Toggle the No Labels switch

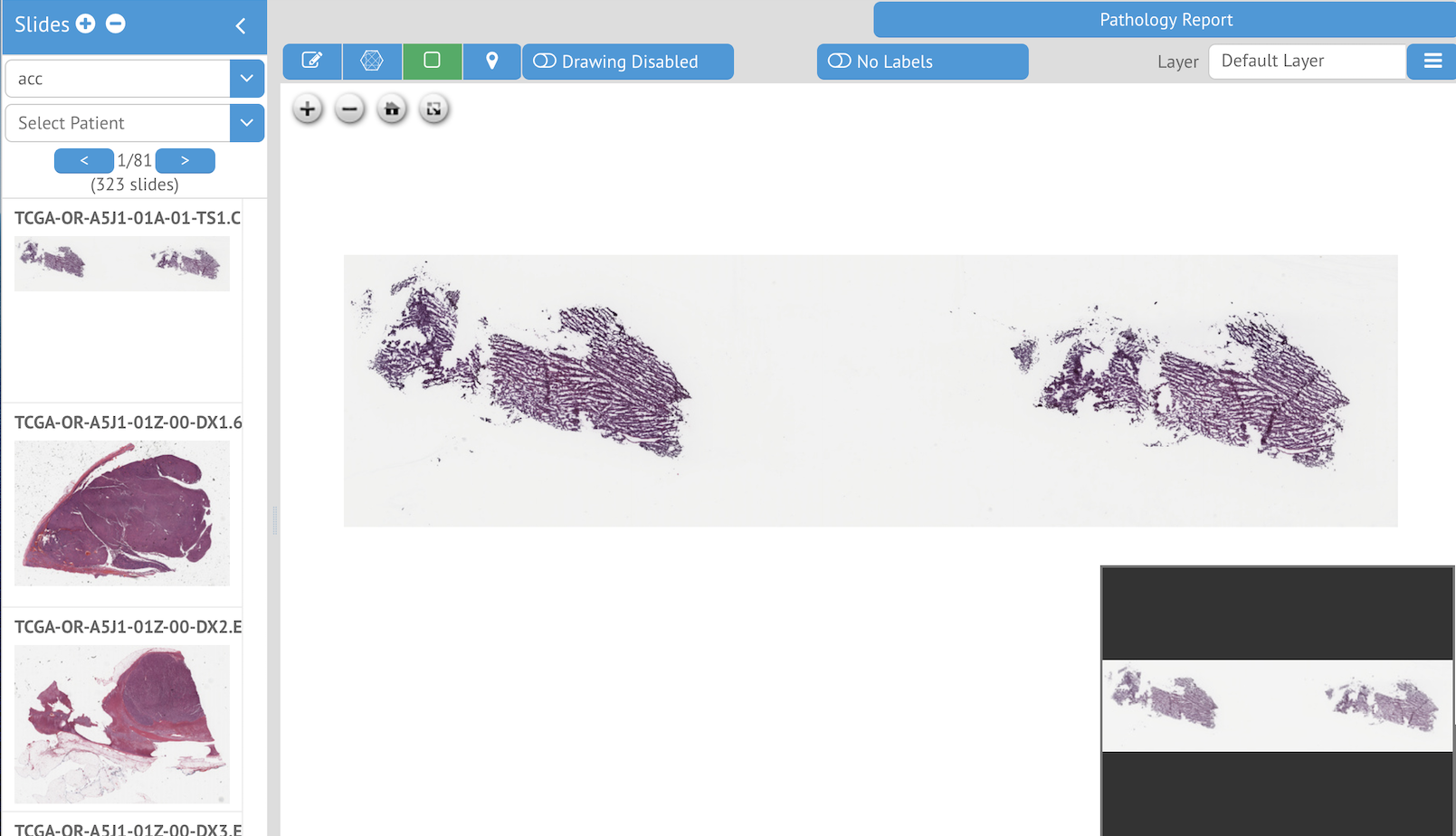(x=840, y=62)
